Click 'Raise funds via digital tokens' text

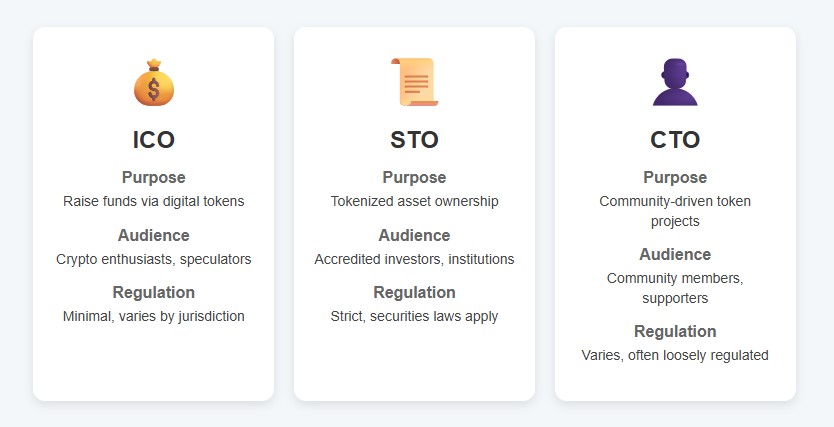coord(154,202)
